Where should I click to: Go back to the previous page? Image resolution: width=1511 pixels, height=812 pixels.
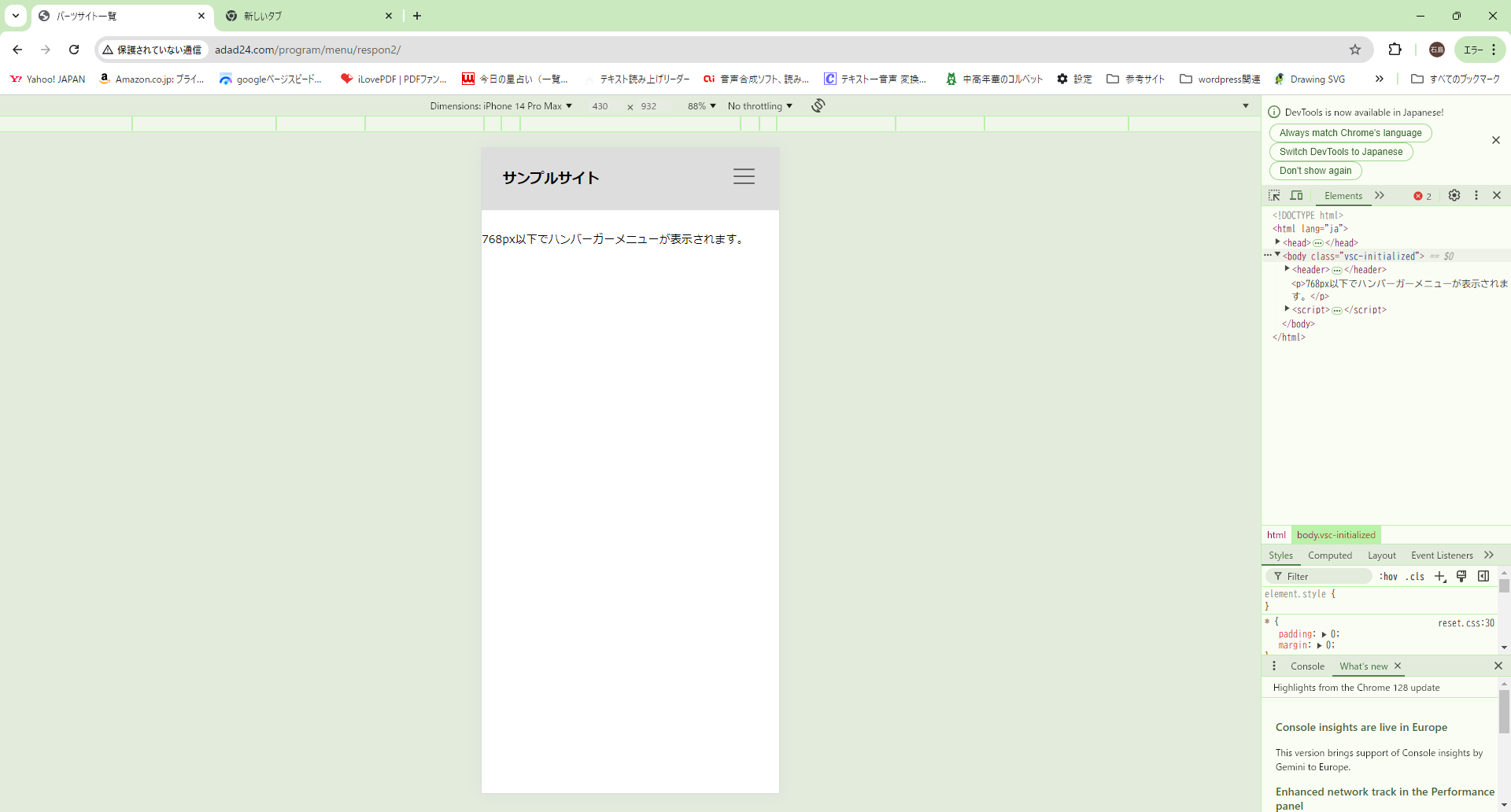(x=17, y=50)
